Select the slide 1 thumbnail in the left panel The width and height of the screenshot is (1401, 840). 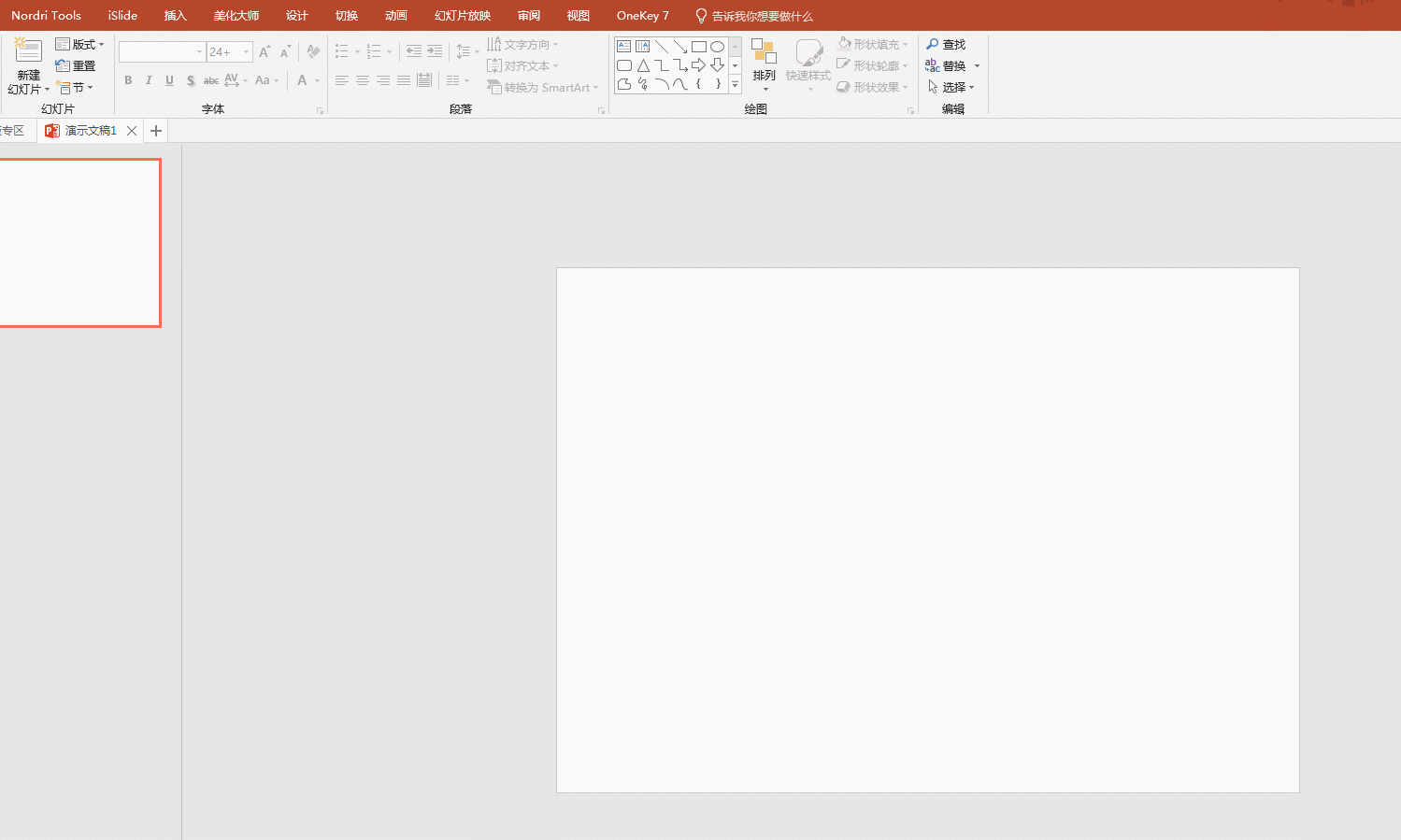79,243
